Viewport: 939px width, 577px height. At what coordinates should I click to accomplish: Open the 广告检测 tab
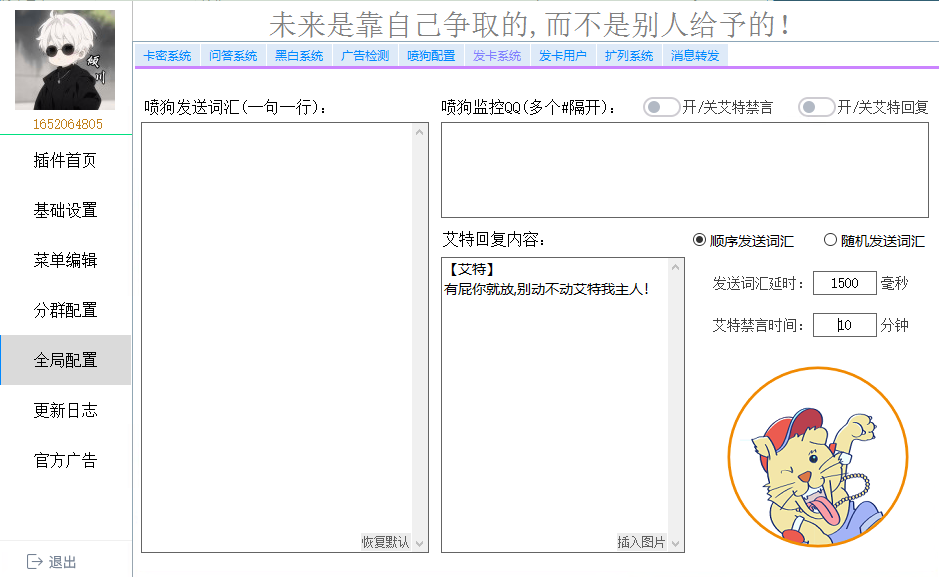pos(365,56)
